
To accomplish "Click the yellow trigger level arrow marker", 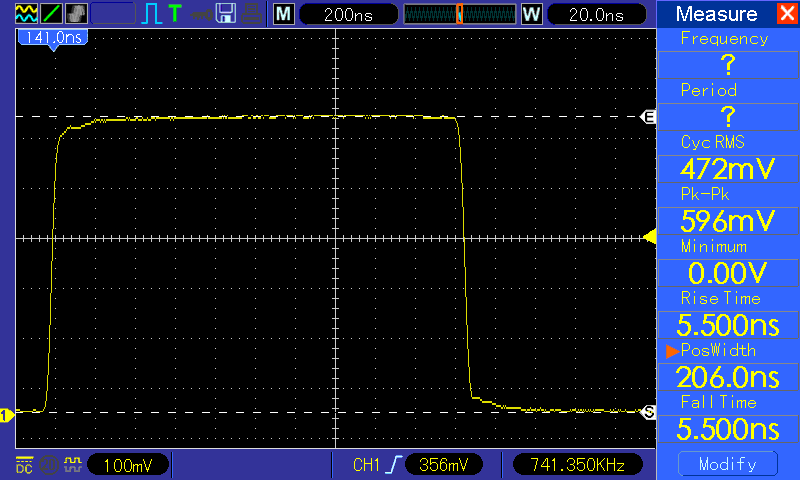I will coord(650,237).
